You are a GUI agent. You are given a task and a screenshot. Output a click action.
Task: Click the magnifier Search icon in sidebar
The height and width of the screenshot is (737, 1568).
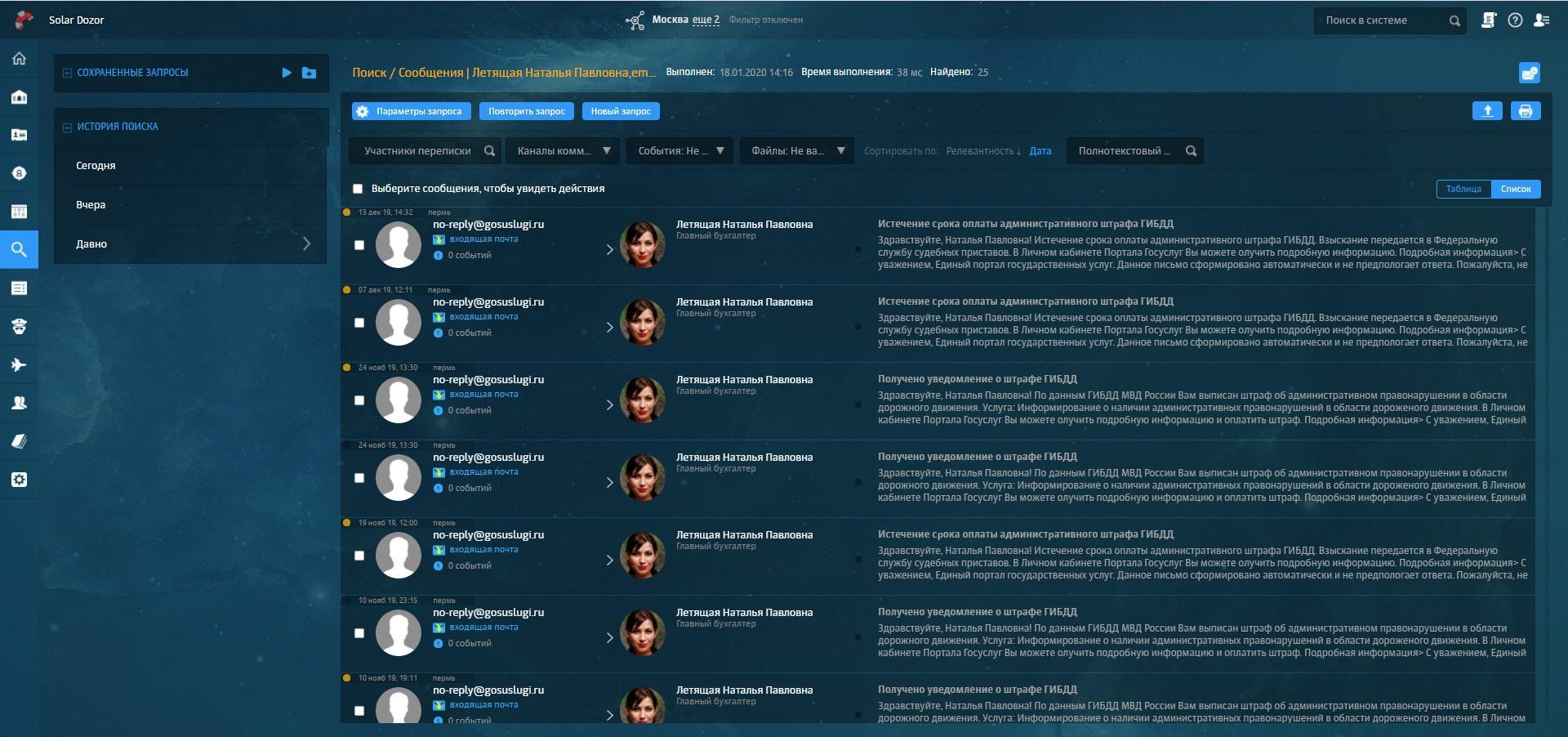[x=19, y=250]
